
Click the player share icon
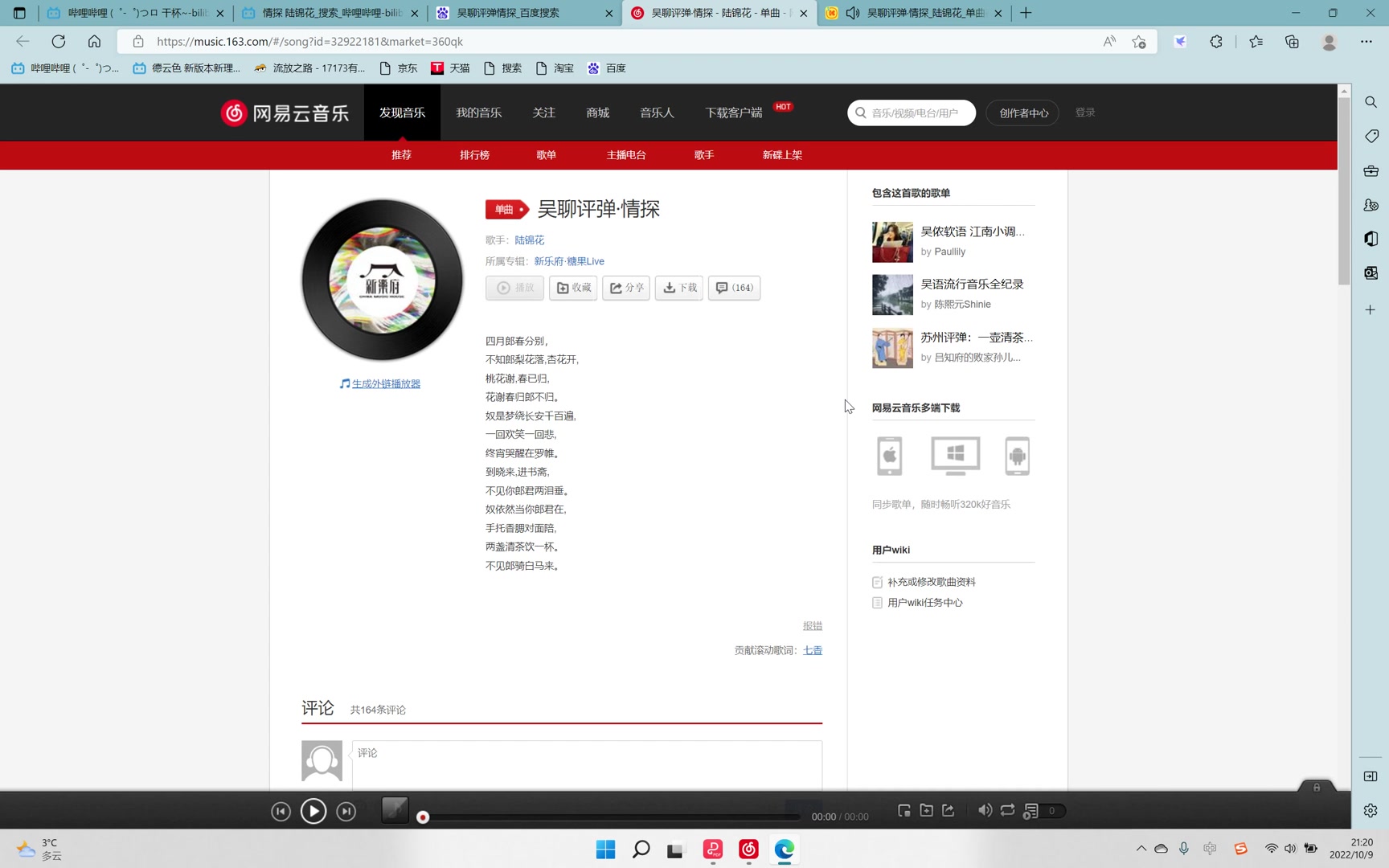949,811
